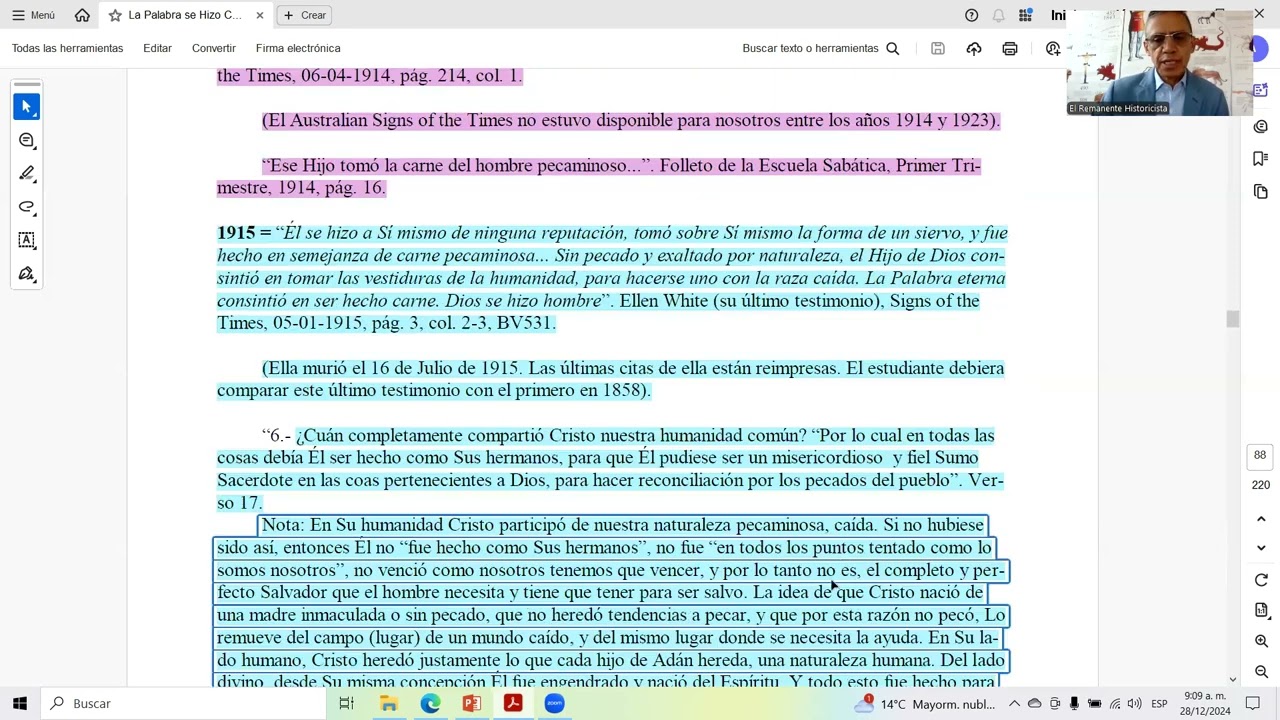The width and height of the screenshot is (1280, 720).
Task: Click the Nota: annotated paragraph
Action: tap(611, 604)
